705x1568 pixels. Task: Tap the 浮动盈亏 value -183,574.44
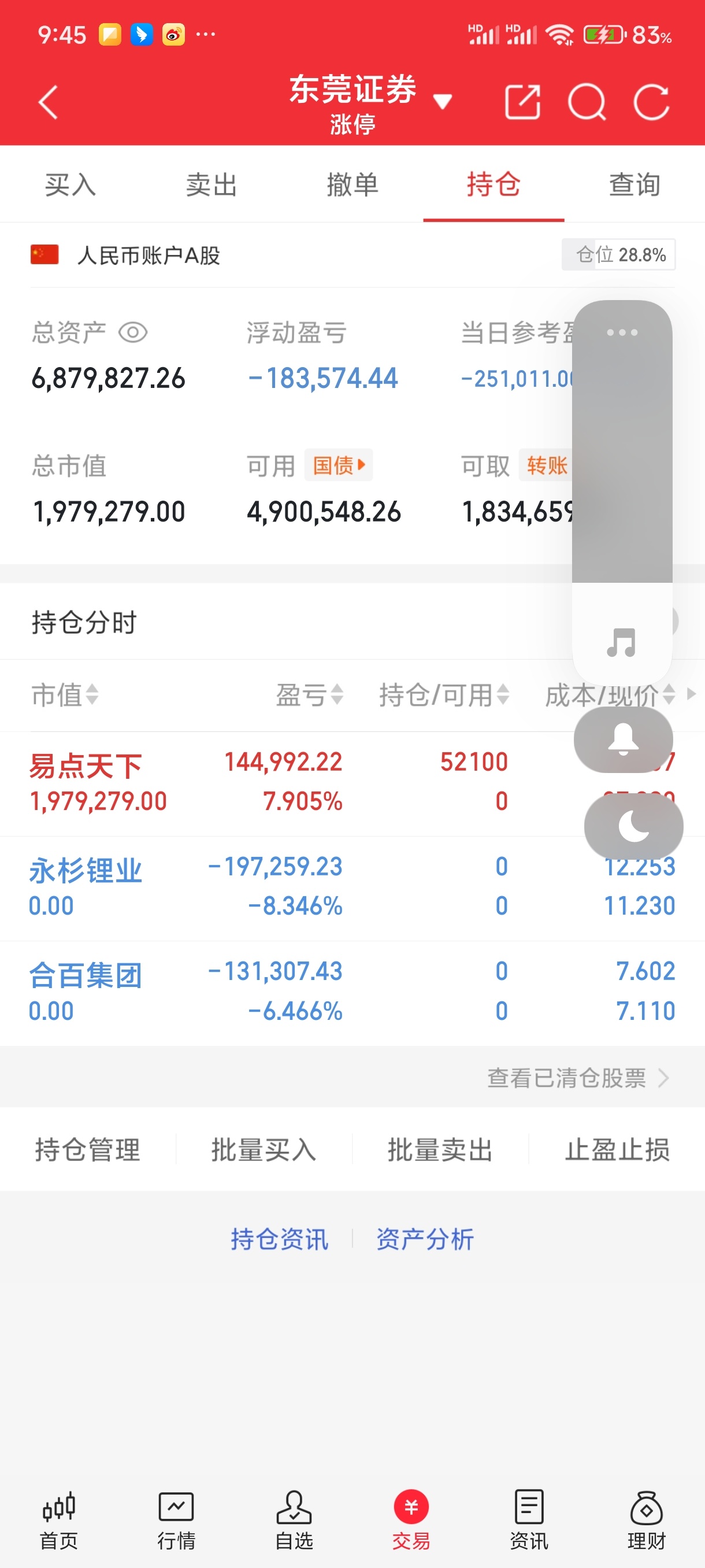323,378
